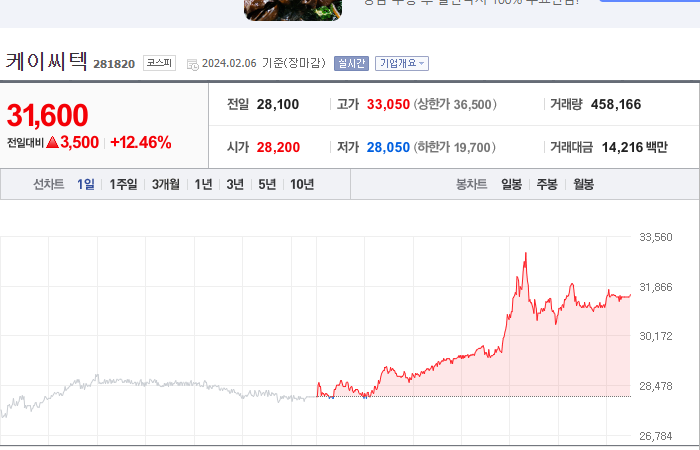Open the 일봉 daily candle chart
This screenshot has height=450, width=700.
point(512,184)
